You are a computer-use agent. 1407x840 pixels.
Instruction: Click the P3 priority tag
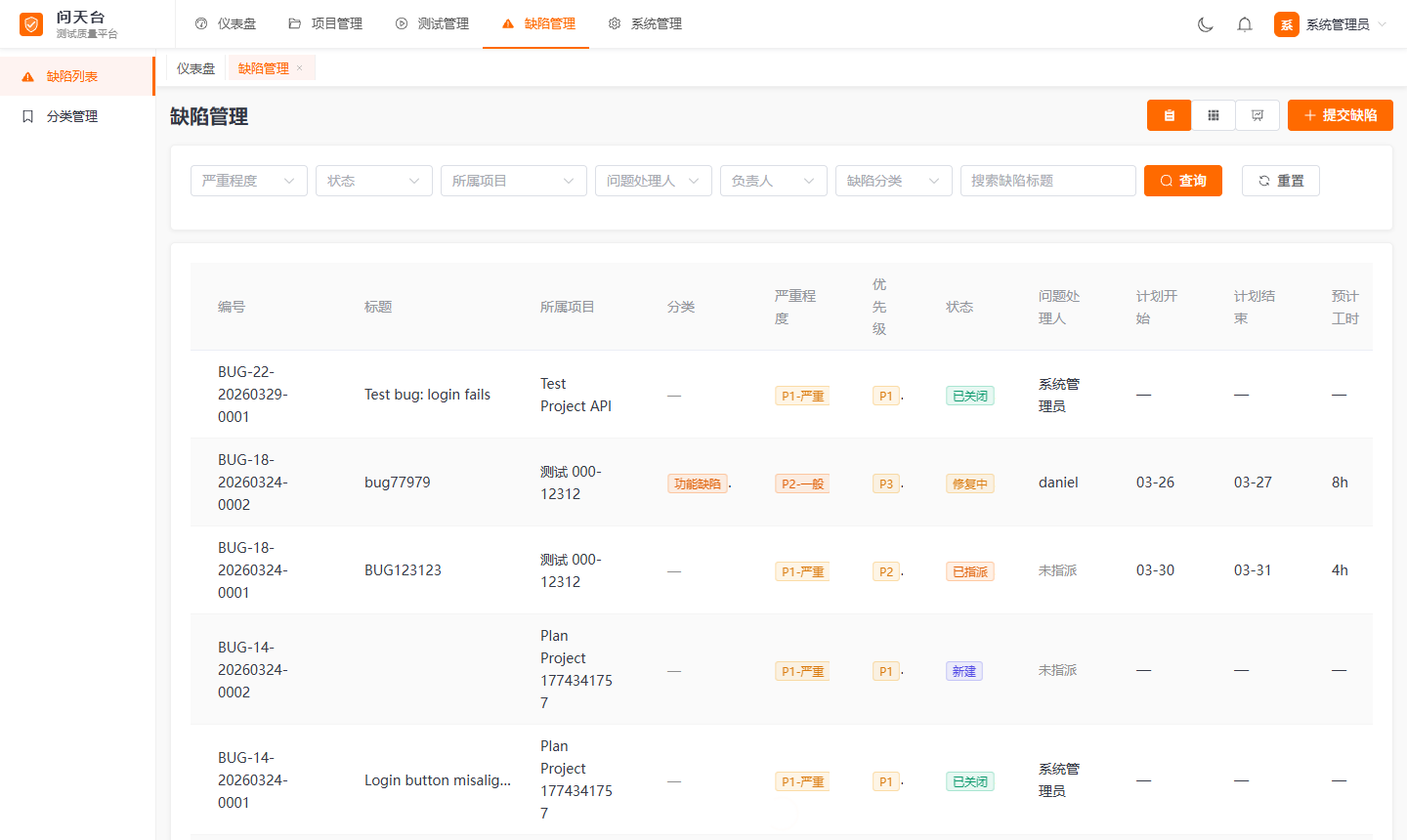[x=886, y=483]
